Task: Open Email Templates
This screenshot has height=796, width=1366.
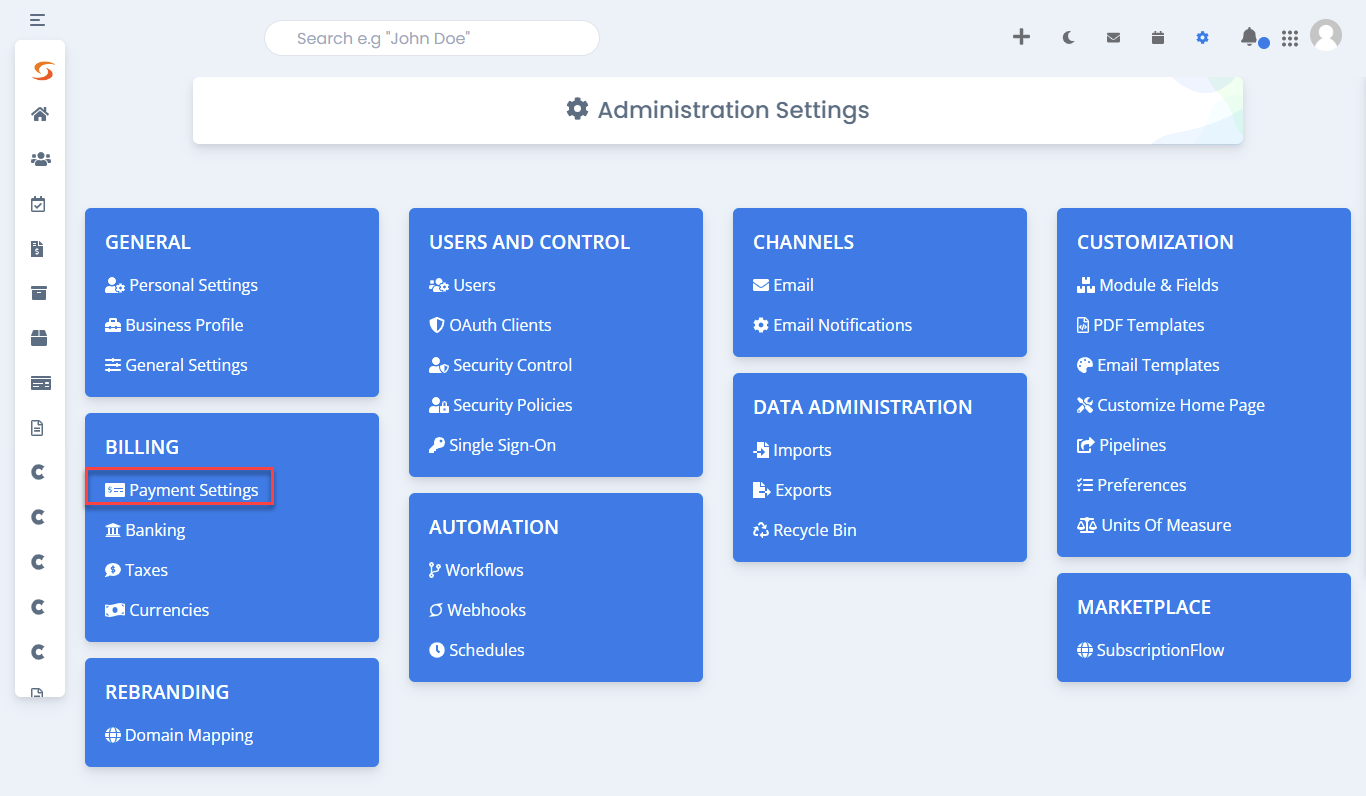Action: click(x=1149, y=365)
